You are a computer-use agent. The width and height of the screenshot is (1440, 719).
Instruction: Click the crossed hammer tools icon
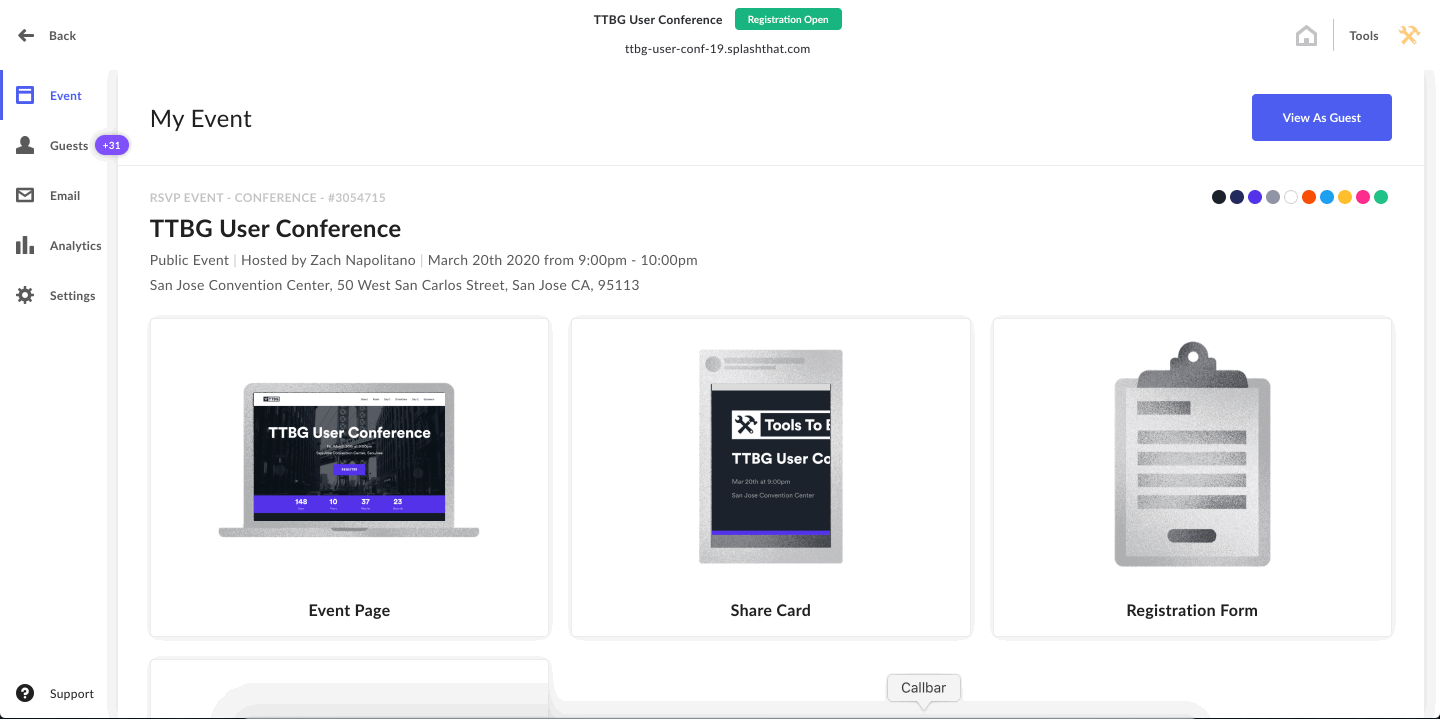click(x=1409, y=36)
